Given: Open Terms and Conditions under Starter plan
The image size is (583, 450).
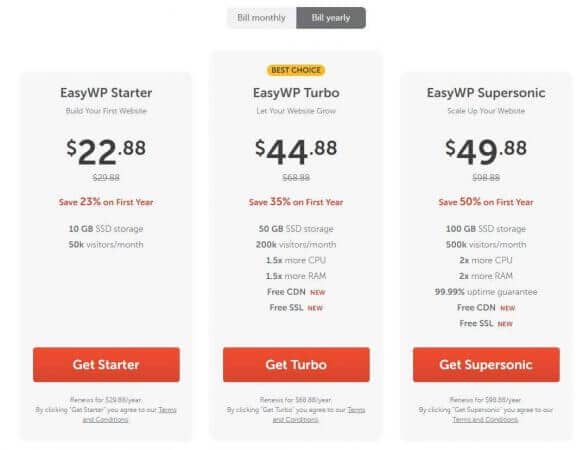Looking at the screenshot, I should tap(129, 415).
